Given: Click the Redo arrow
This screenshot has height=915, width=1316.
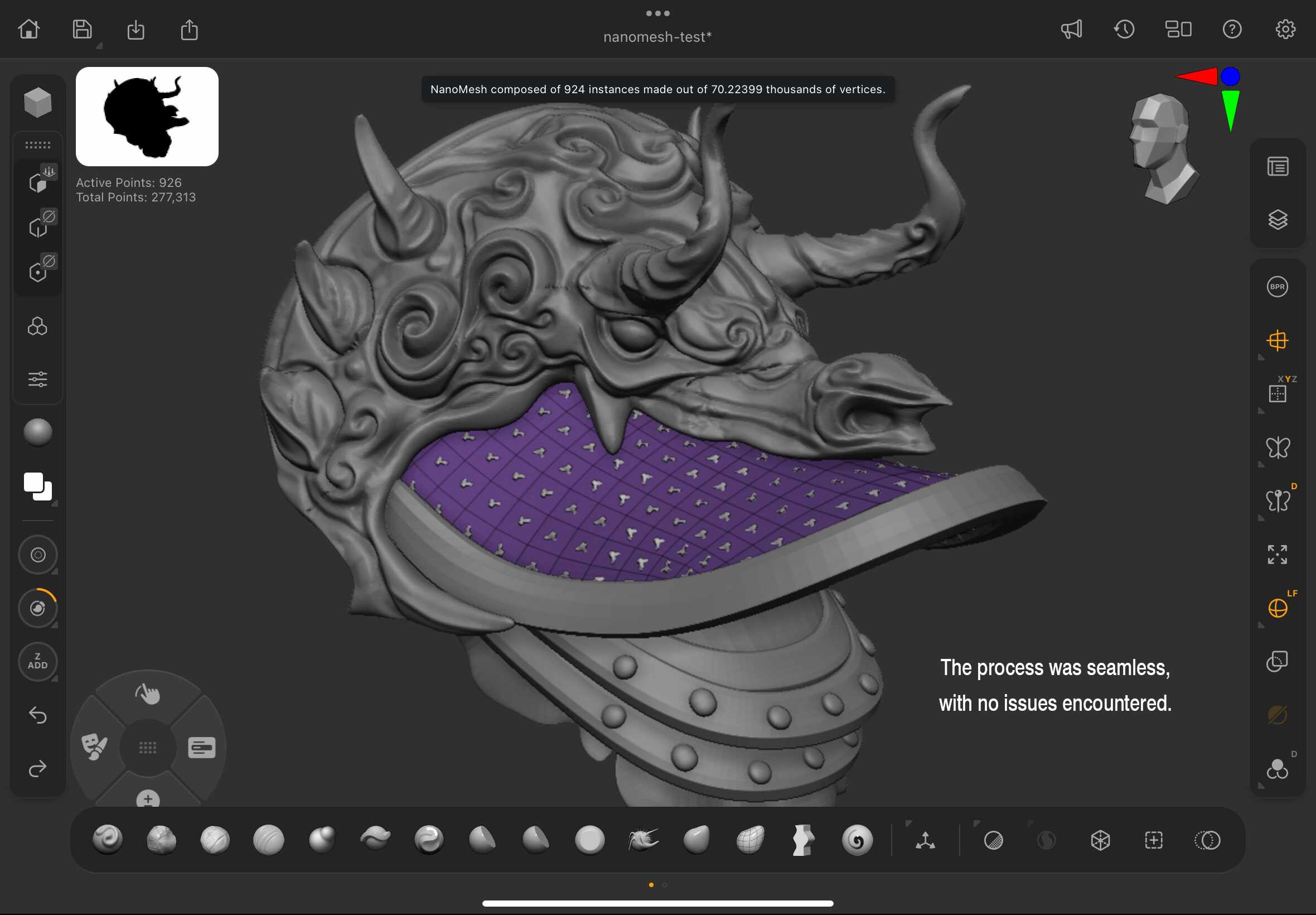Looking at the screenshot, I should (38, 768).
